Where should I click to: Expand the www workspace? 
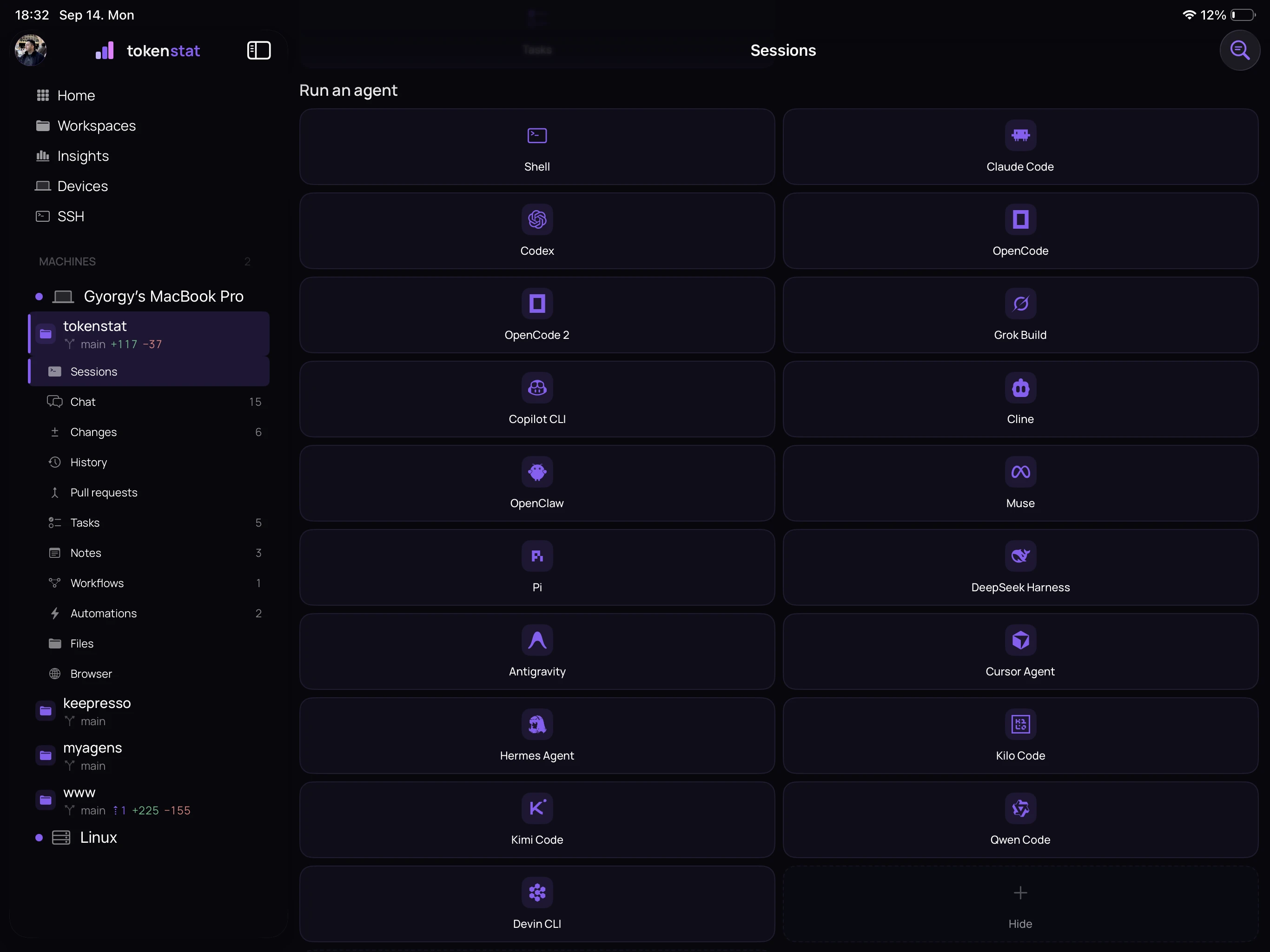[148, 800]
